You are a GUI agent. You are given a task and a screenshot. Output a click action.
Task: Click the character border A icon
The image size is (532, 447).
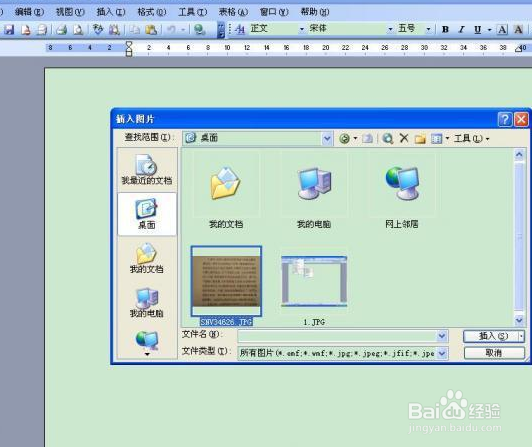pos(502,30)
